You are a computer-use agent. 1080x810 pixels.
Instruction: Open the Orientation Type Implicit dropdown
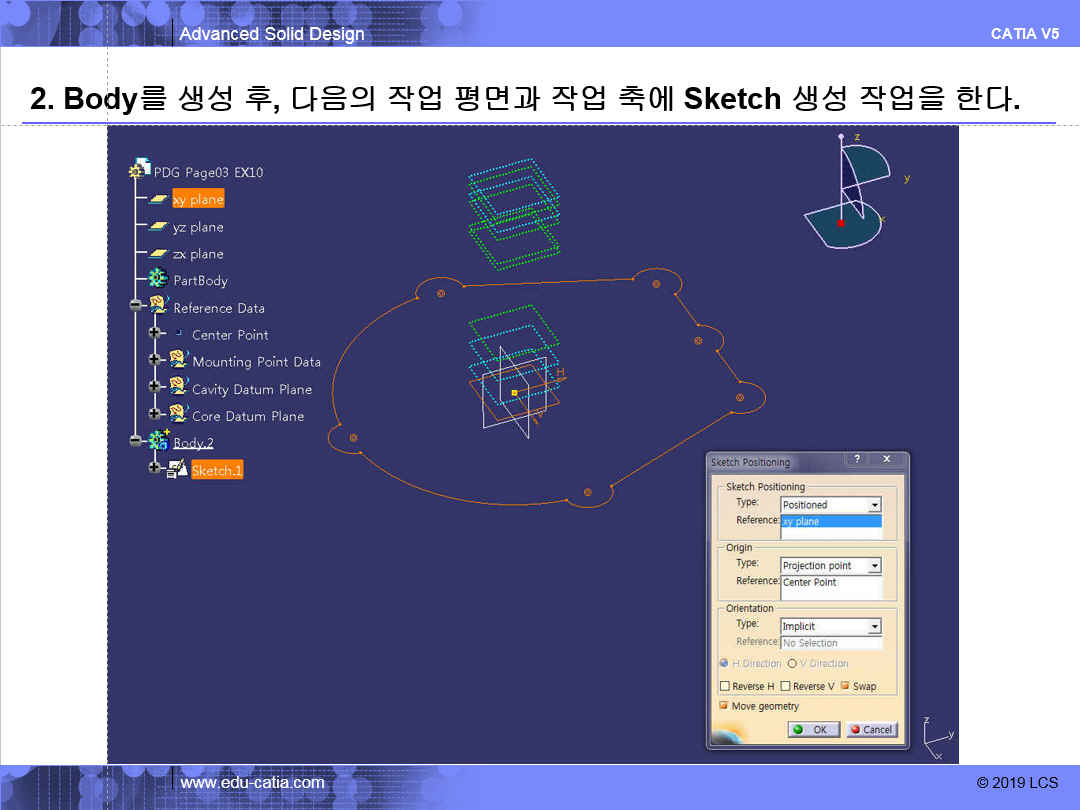(875, 627)
